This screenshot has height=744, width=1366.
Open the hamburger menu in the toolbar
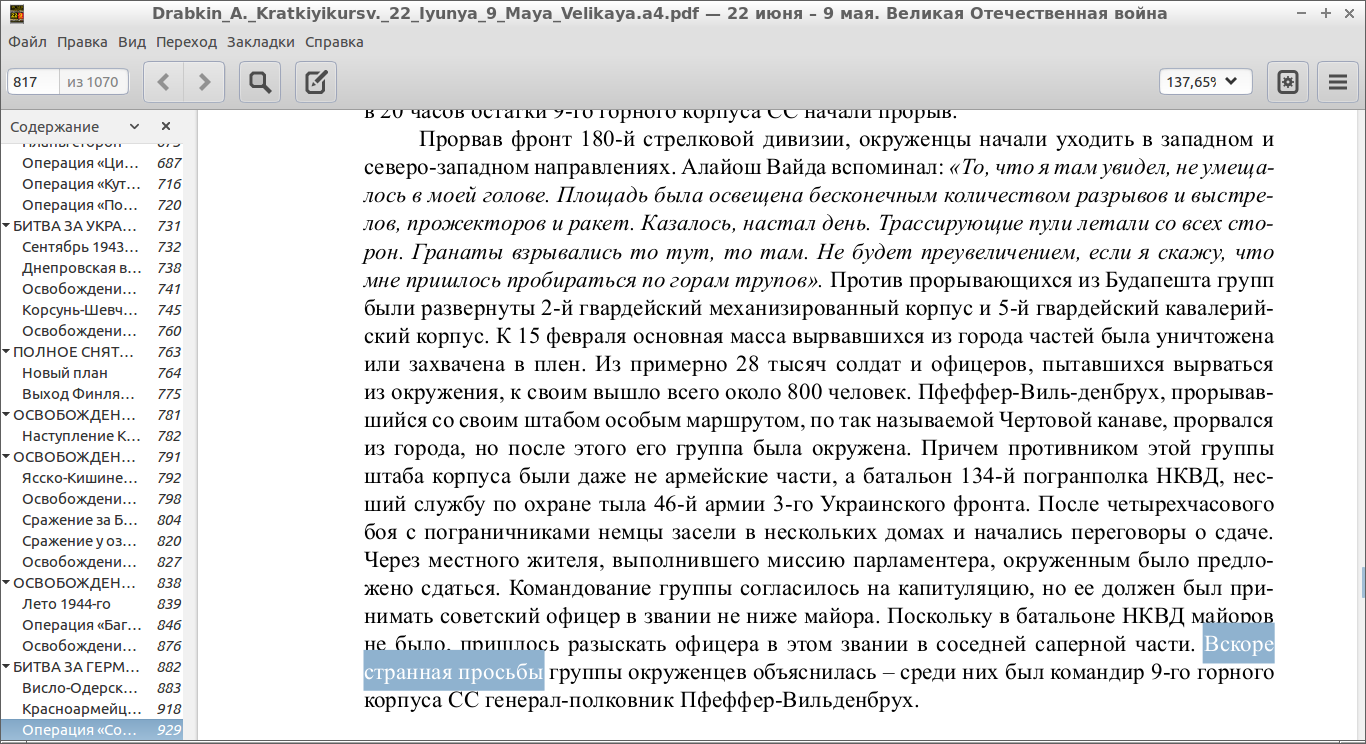[1338, 82]
